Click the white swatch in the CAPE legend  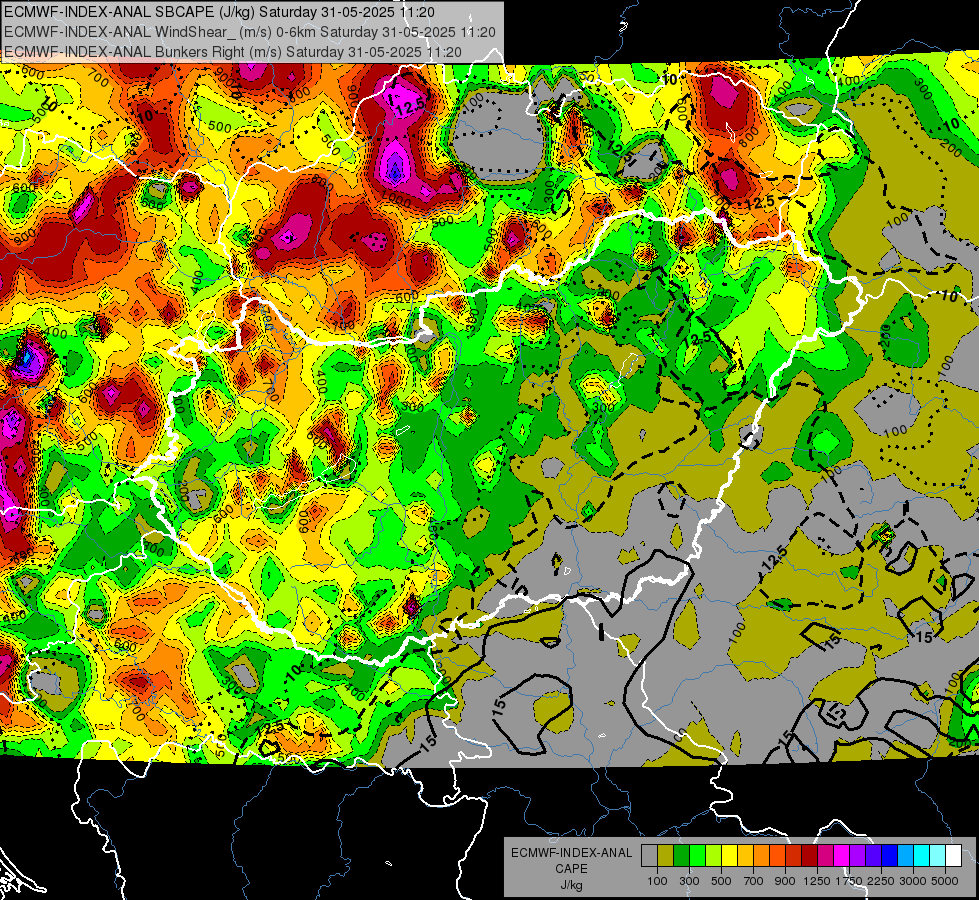(x=954, y=855)
